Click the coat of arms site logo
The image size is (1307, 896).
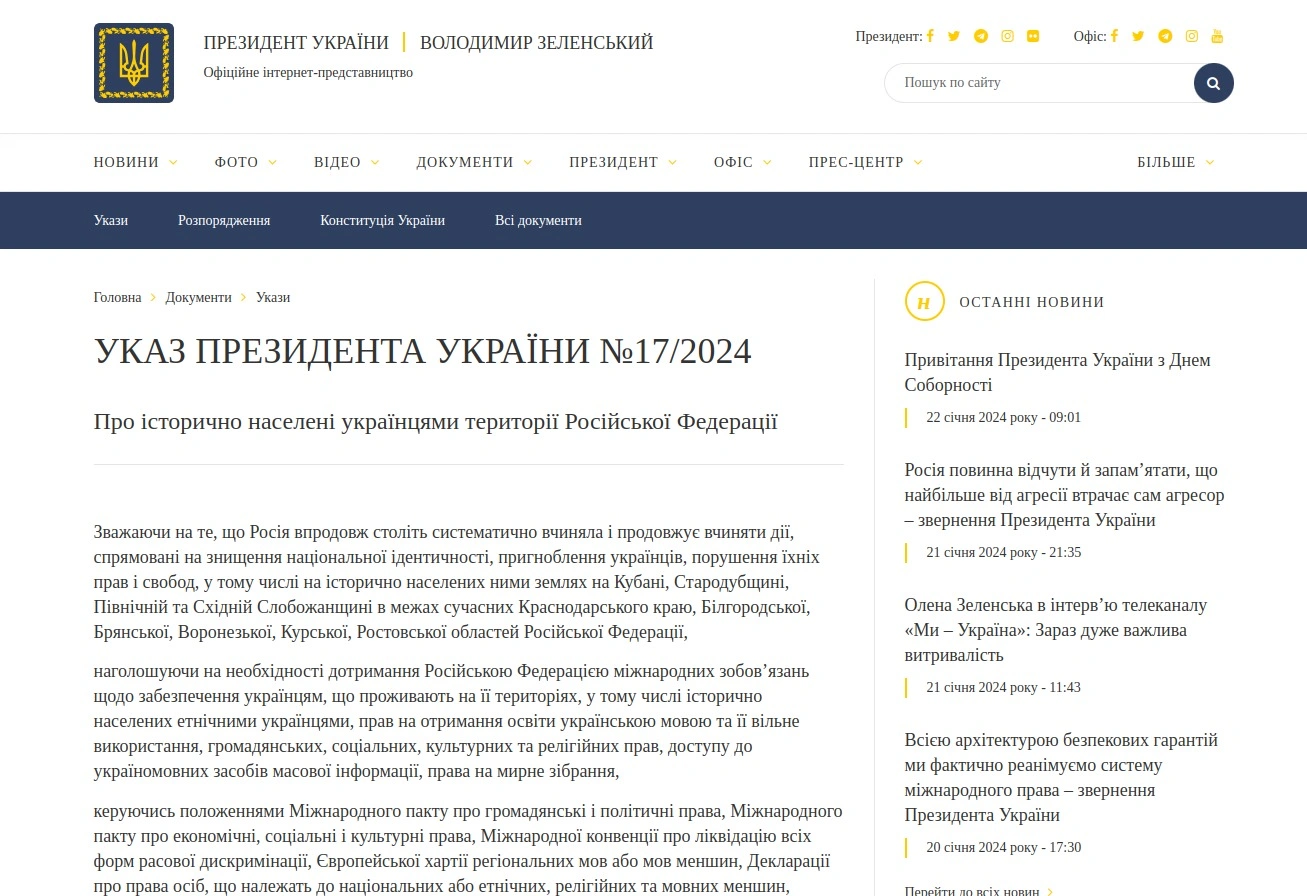click(x=133, y=62)
